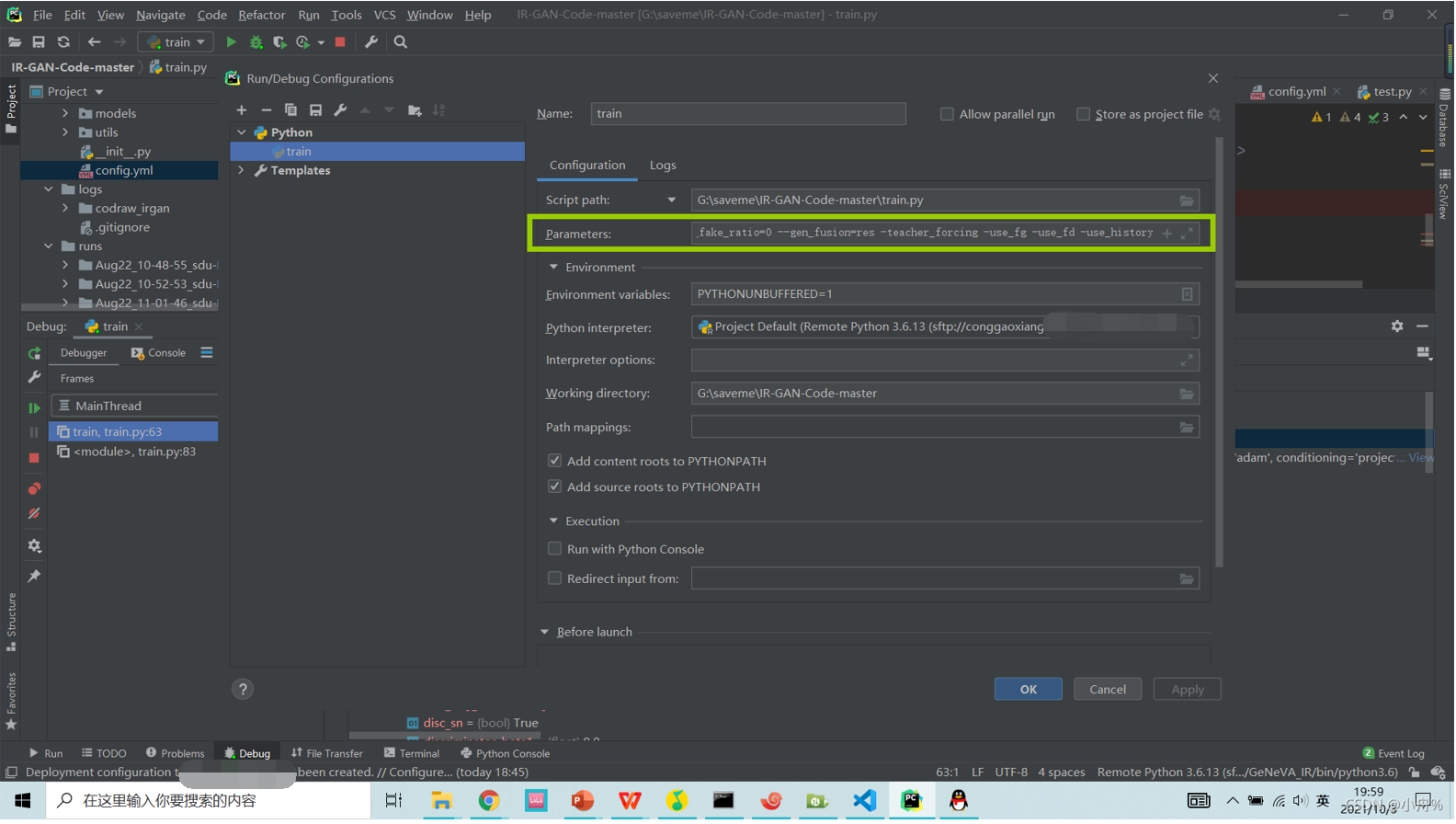The height and width of the screenshot is (824, 1456).
Task: Click the green Run button in the toolbar
Action: pyautogui.click(x=231, y=42)
